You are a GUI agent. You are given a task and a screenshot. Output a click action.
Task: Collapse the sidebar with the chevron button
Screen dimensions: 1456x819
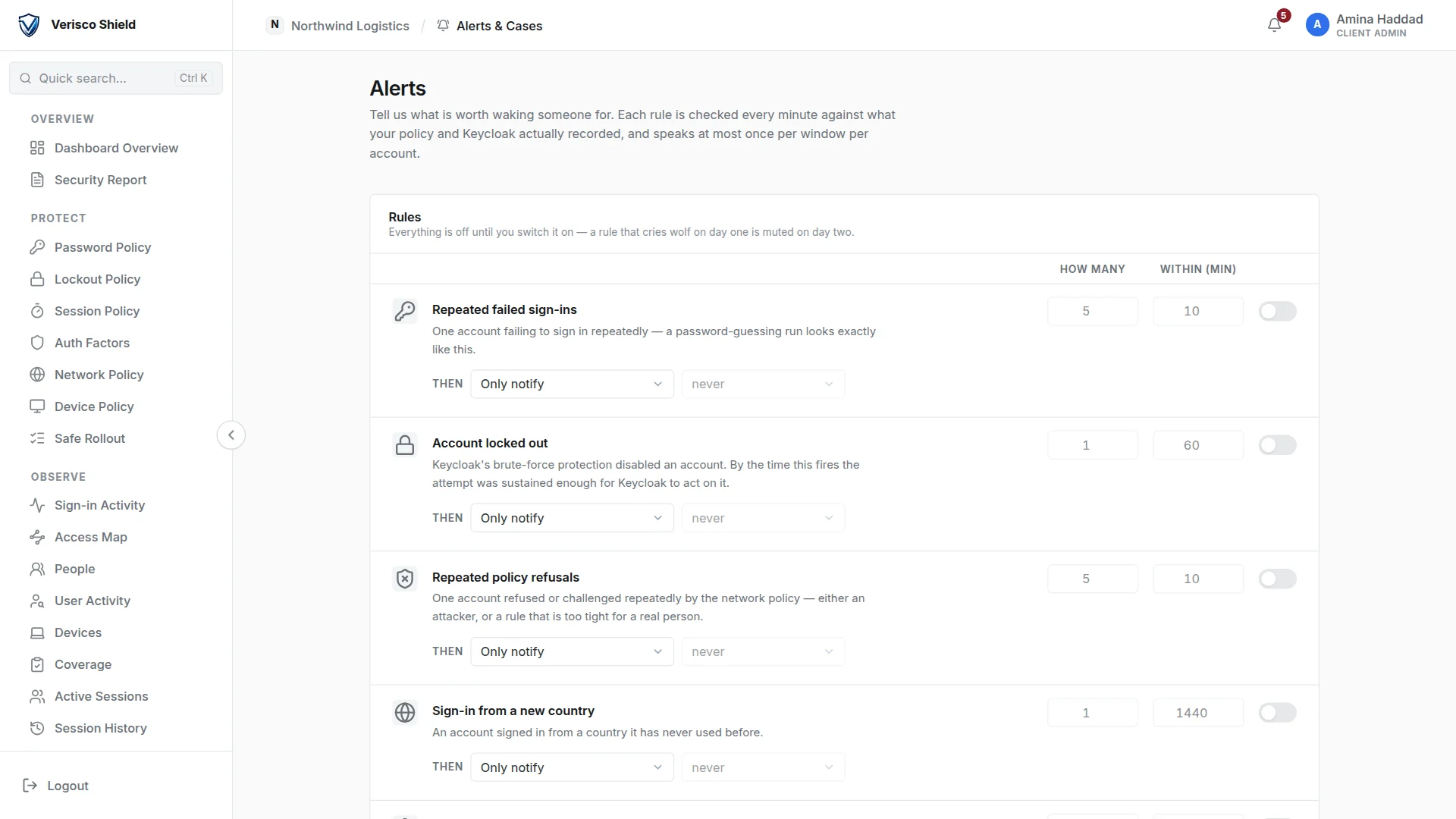coord(231,435)
